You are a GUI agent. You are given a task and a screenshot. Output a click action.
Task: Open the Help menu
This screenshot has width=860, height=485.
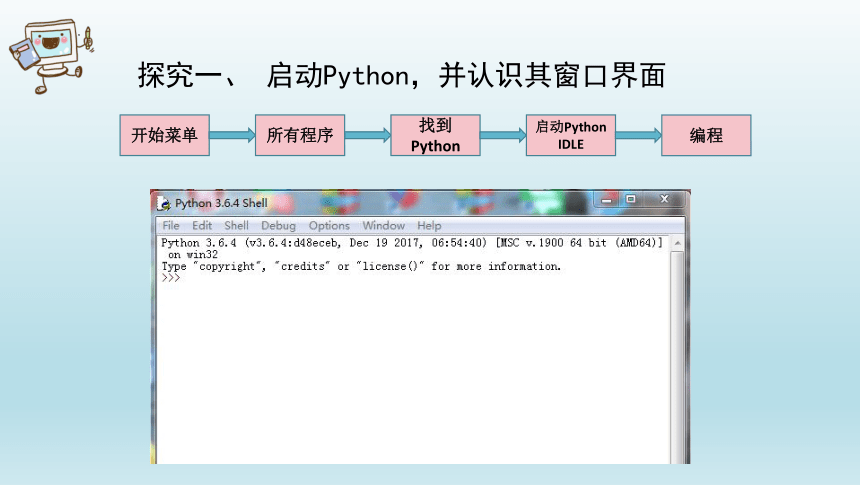coord(429,225)
